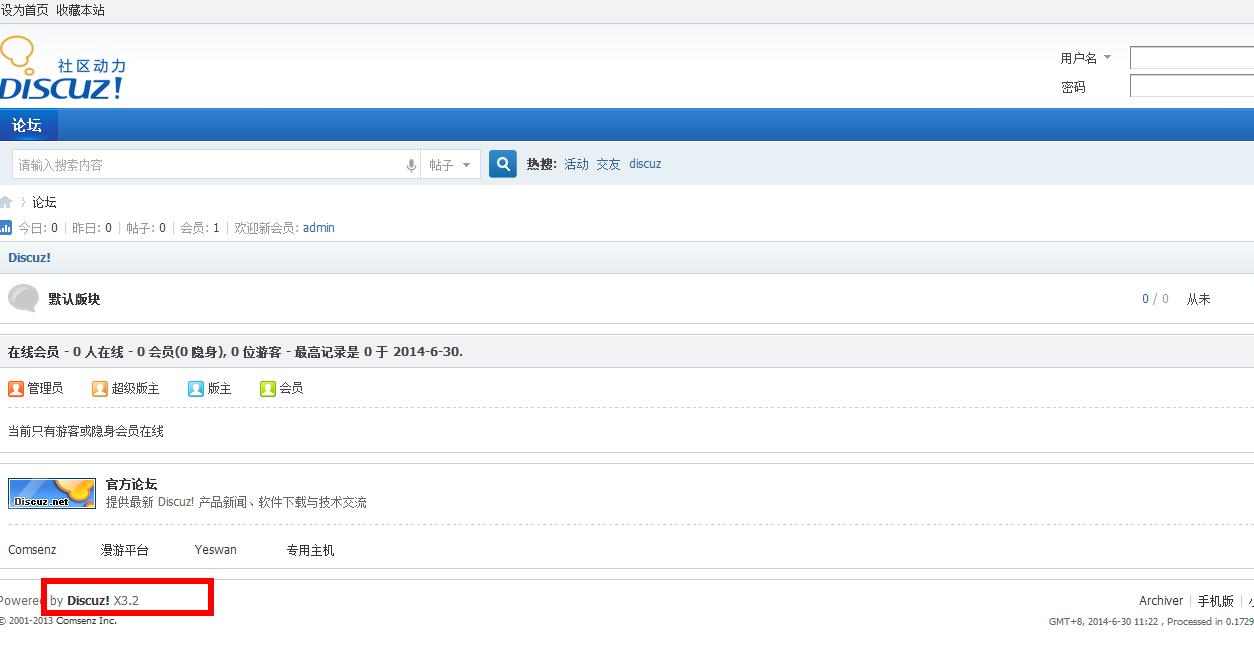Click hot search term 交友

point(609,164)
